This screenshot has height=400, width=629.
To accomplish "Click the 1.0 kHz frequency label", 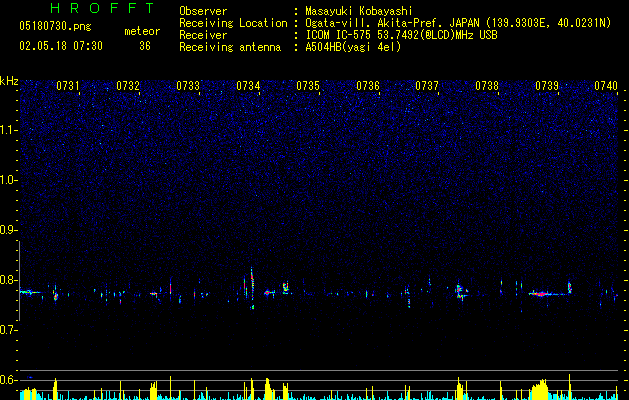I will (x=9, y=180).
